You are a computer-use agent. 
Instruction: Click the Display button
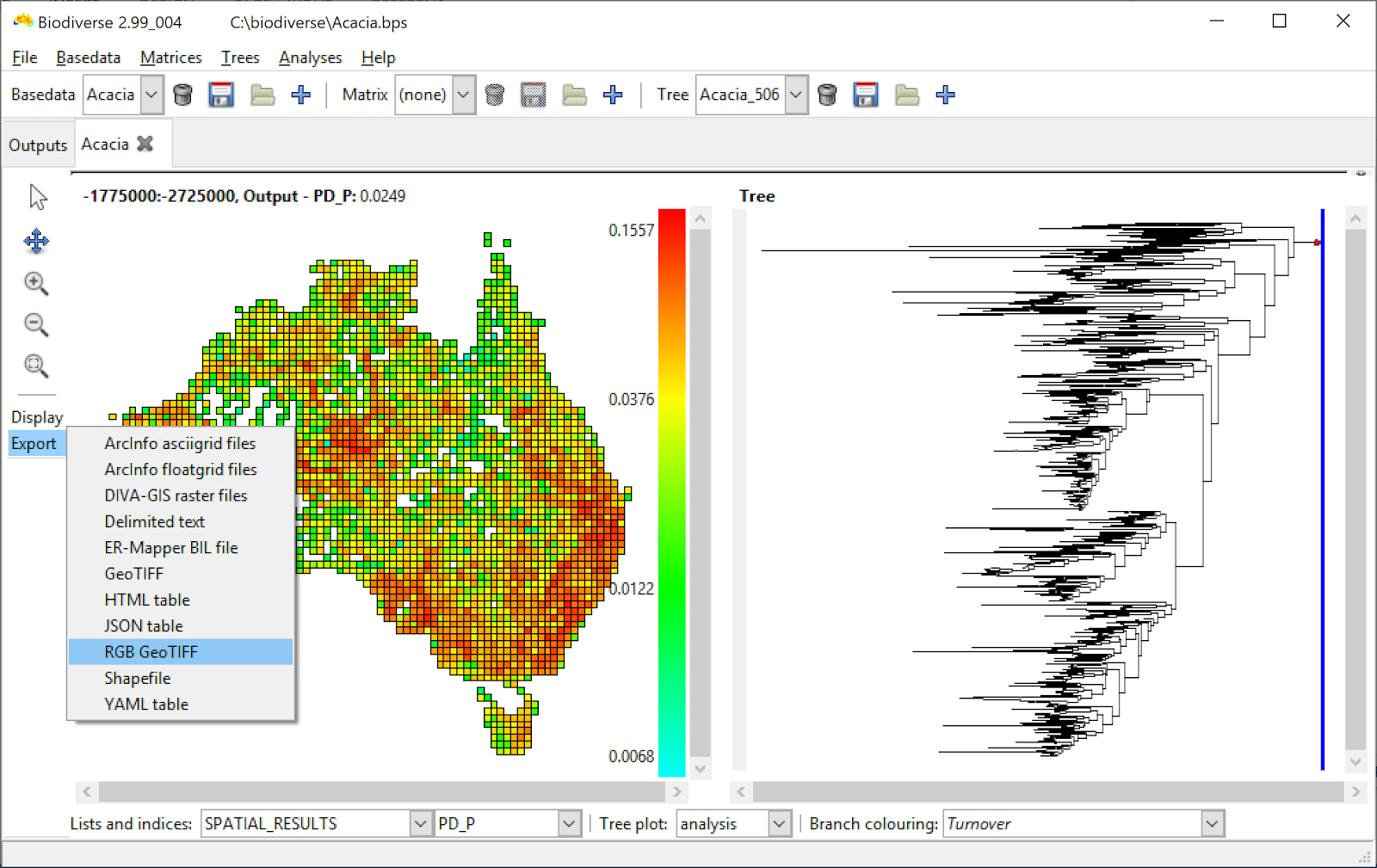36,417
